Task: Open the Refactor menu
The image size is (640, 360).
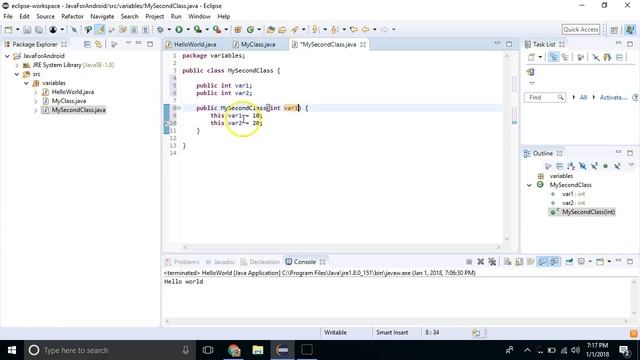Action: (x=72, y=16)
